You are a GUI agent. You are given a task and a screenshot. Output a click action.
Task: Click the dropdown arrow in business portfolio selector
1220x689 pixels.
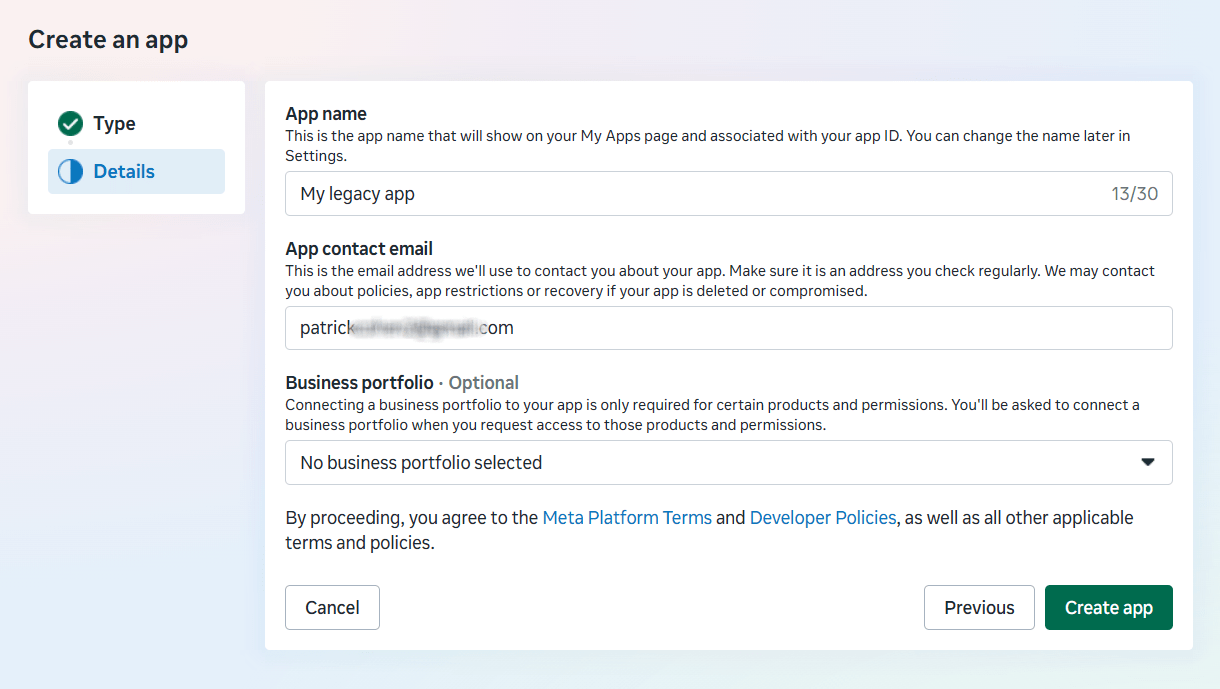[1148, 462]
